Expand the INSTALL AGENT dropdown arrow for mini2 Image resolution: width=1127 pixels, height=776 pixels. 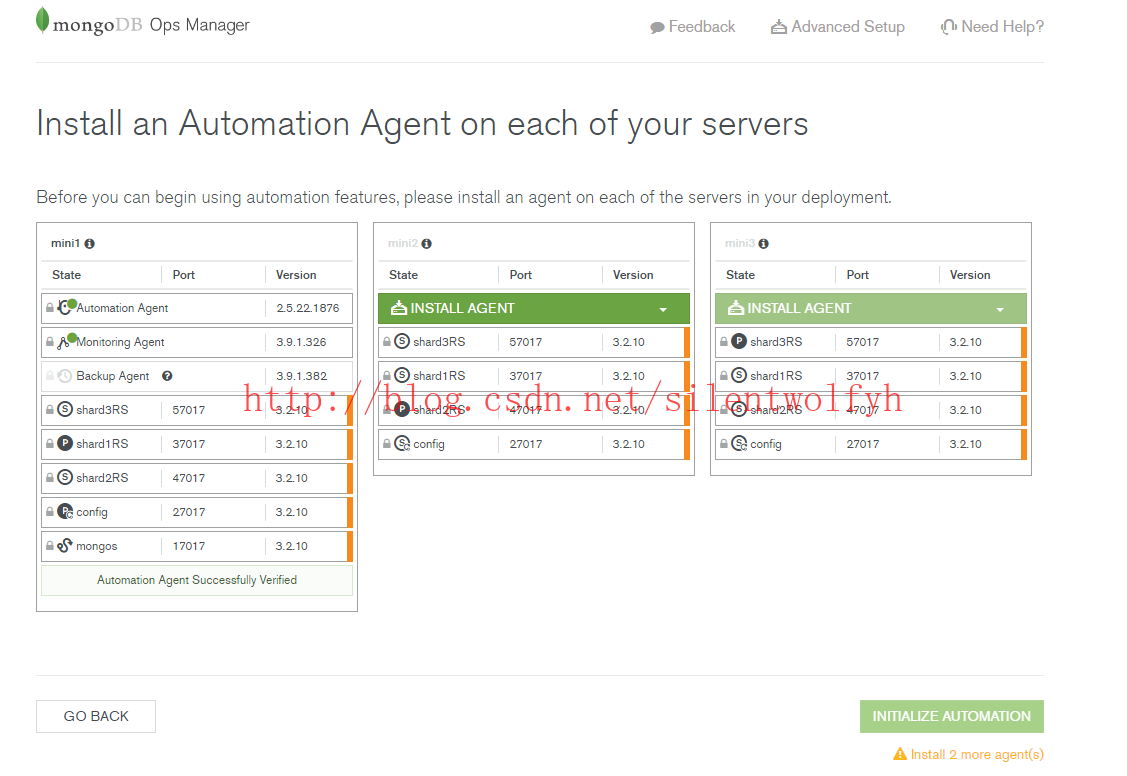tap(663, 310)
